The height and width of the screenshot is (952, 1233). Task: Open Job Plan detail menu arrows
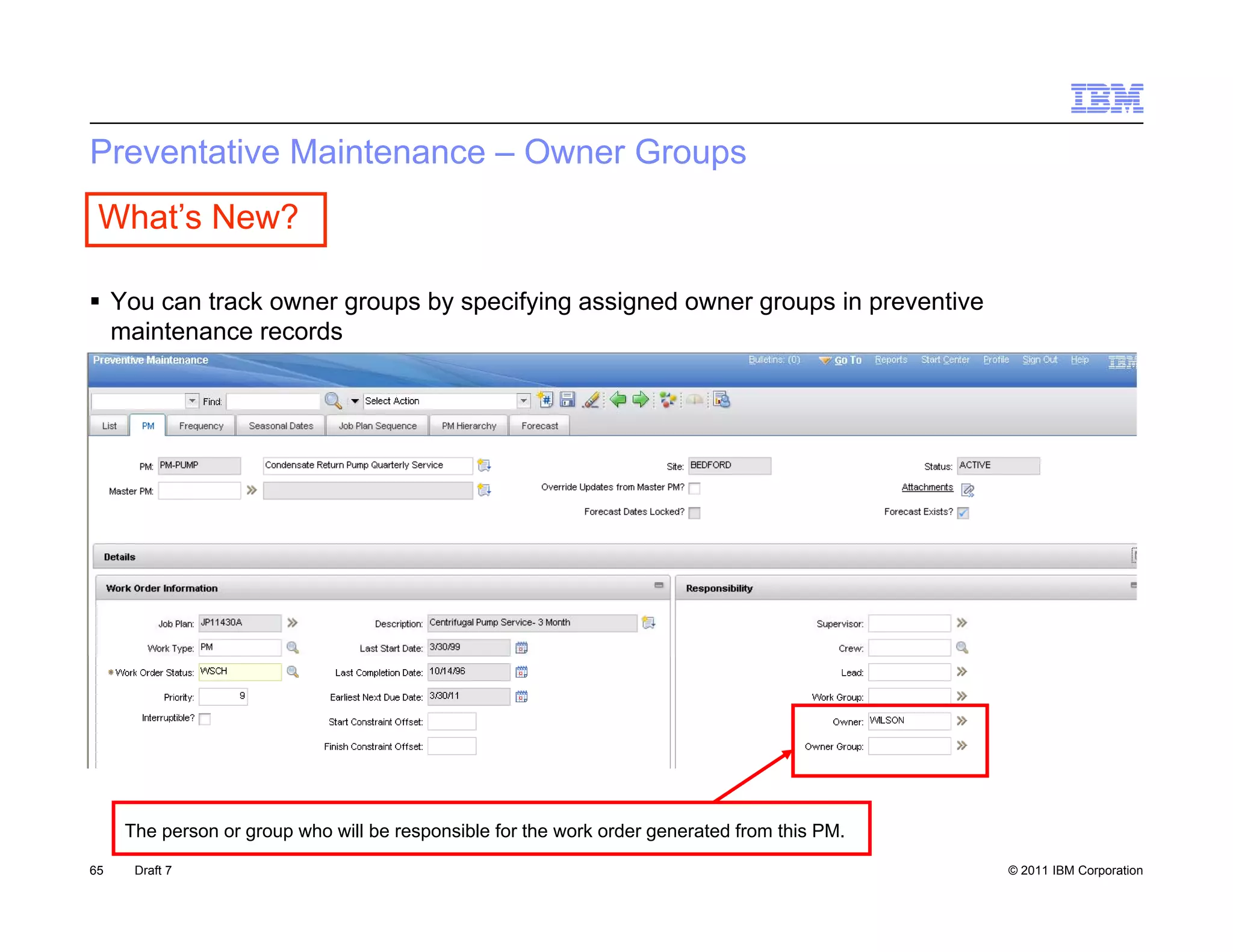[293, 623]
